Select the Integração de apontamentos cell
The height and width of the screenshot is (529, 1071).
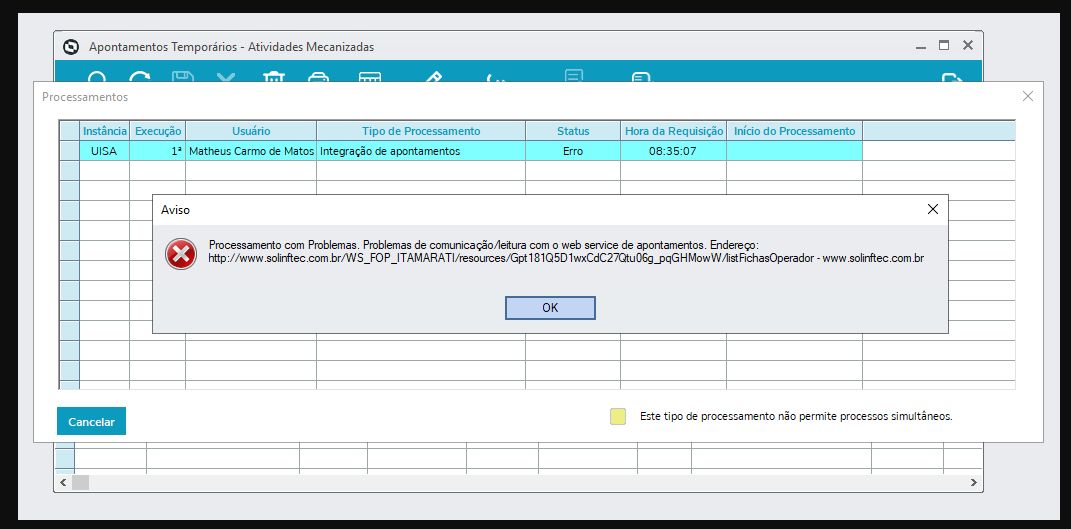(421, 151)
